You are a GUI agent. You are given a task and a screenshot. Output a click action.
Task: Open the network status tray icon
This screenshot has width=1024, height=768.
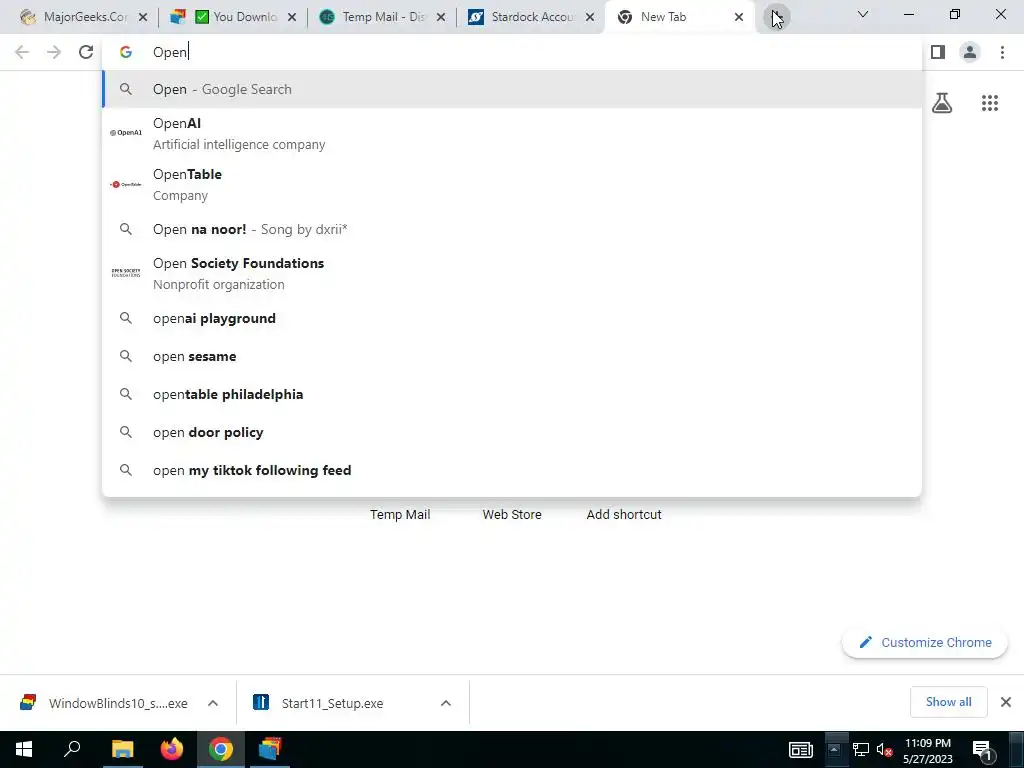coord(861,750)
